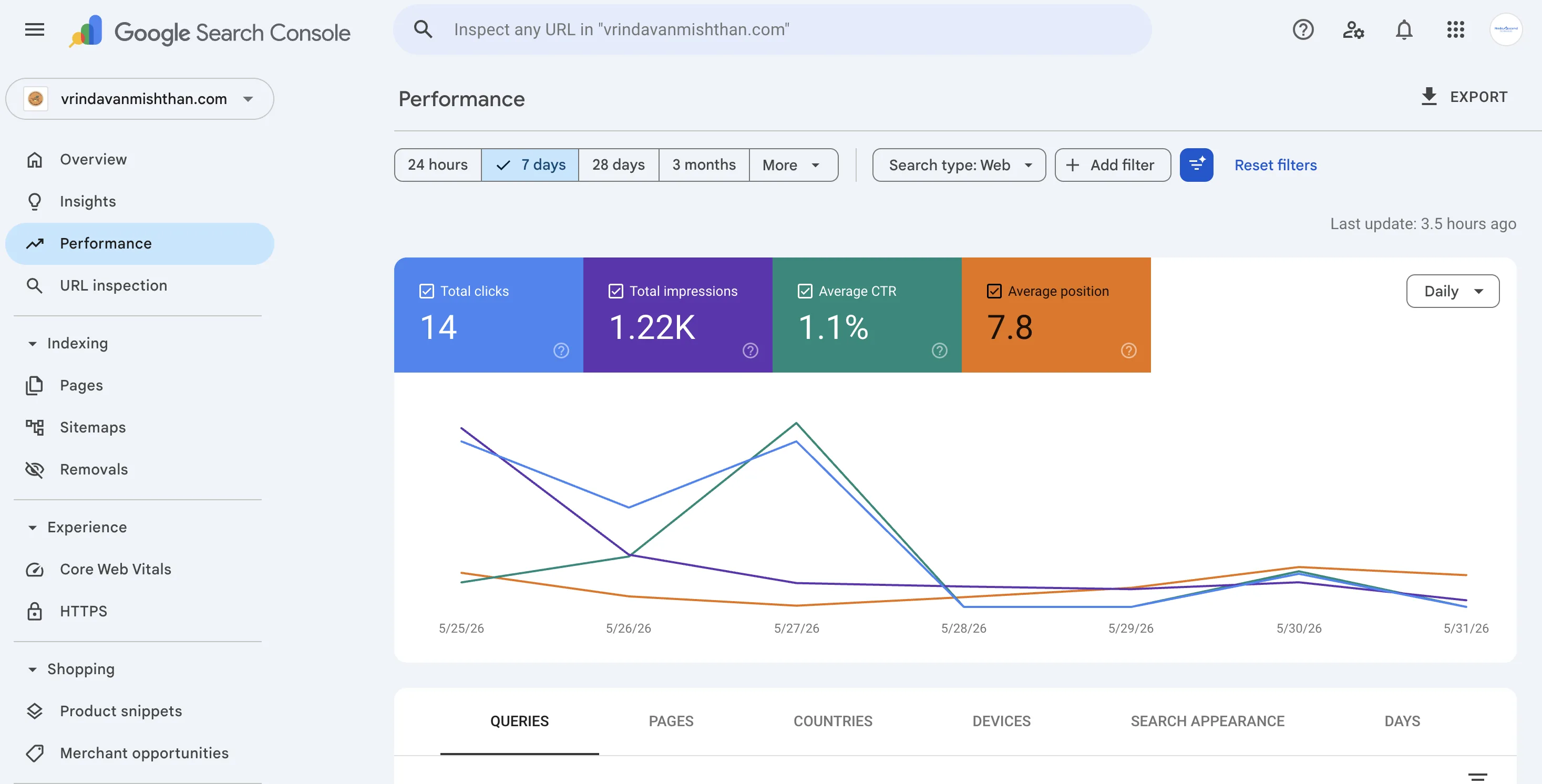
Task: Select the 3 months date range
Action: coord(704,165)
